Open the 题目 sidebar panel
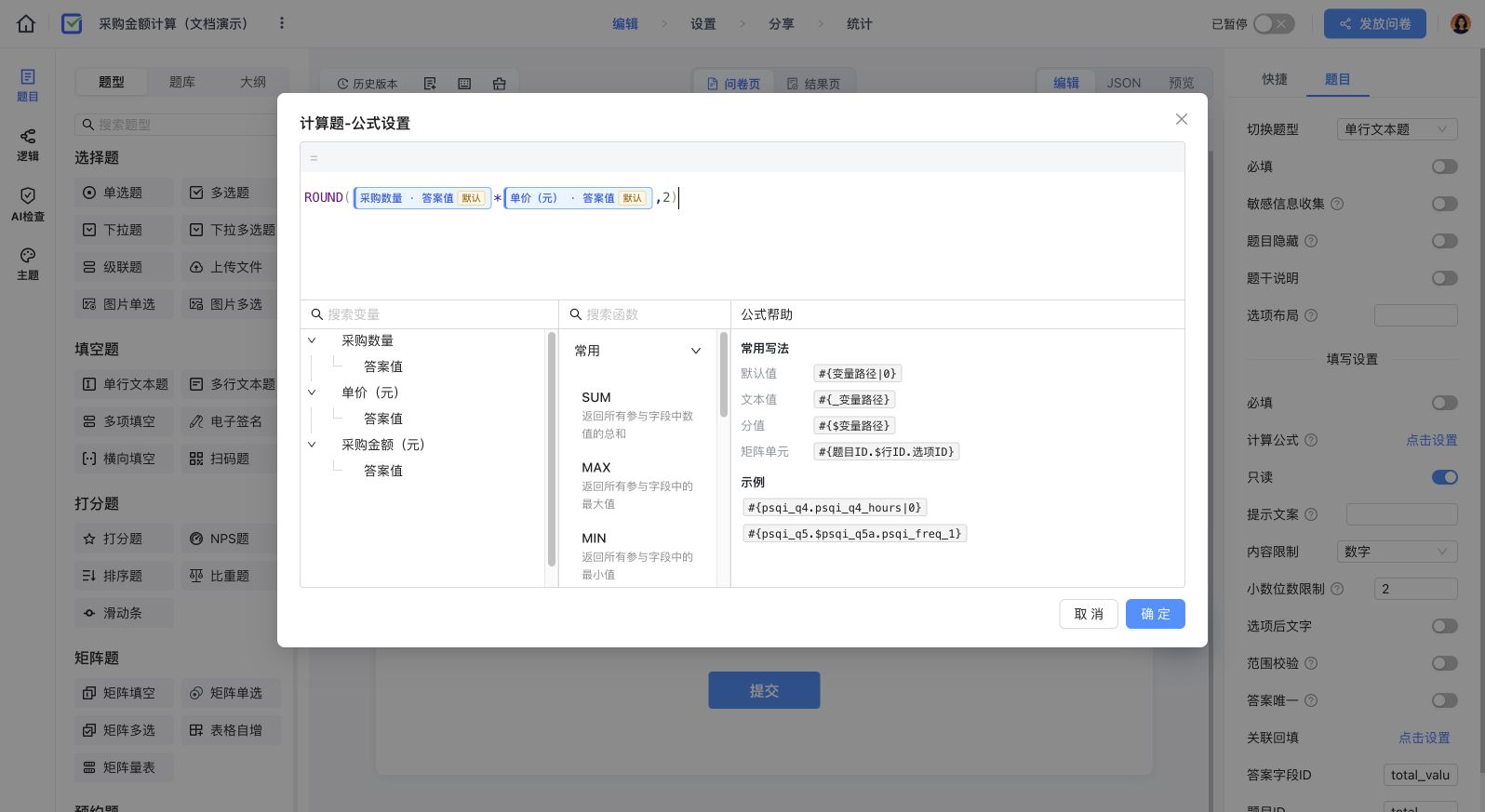The height and width of the screenshot is (812, 1485). tap(28, 86)
